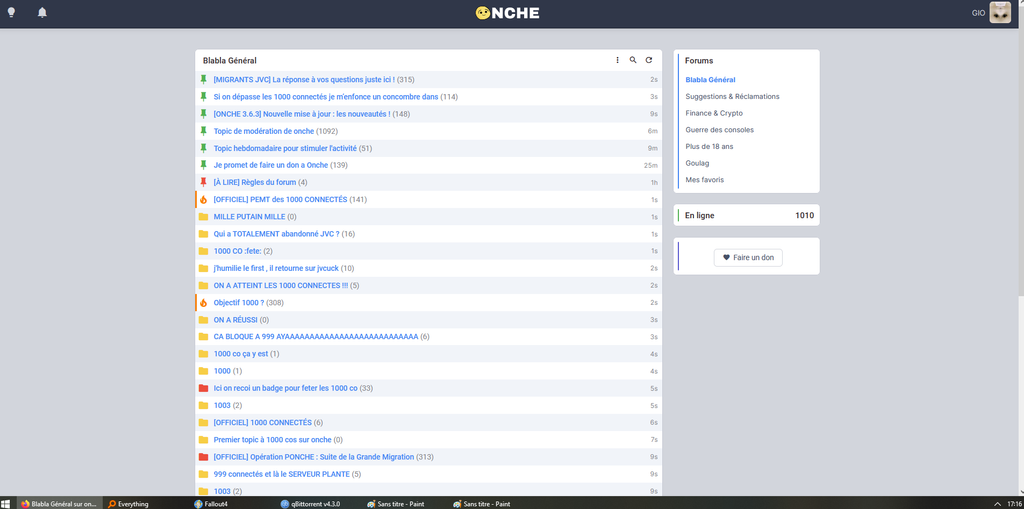Open the forum search magnifier icon

[633, 60]
